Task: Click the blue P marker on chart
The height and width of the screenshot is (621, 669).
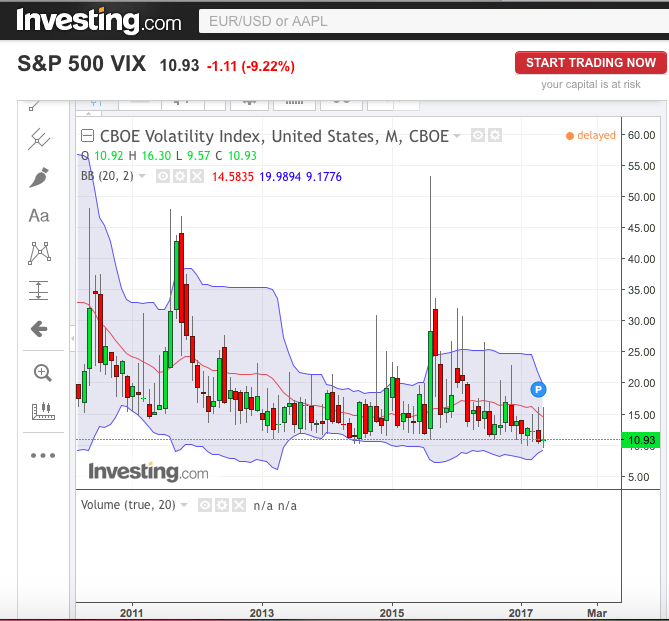Action: click(538, 389)
